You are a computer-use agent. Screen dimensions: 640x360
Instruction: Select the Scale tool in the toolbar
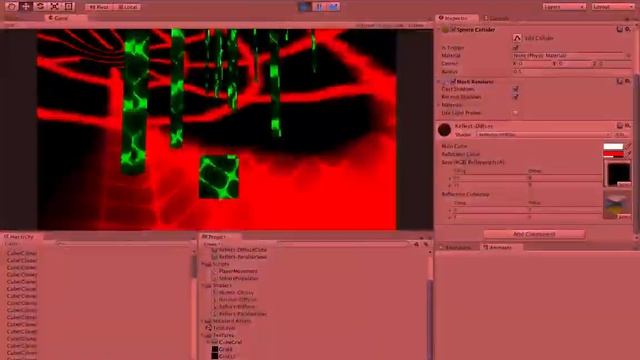click(54, 7)
